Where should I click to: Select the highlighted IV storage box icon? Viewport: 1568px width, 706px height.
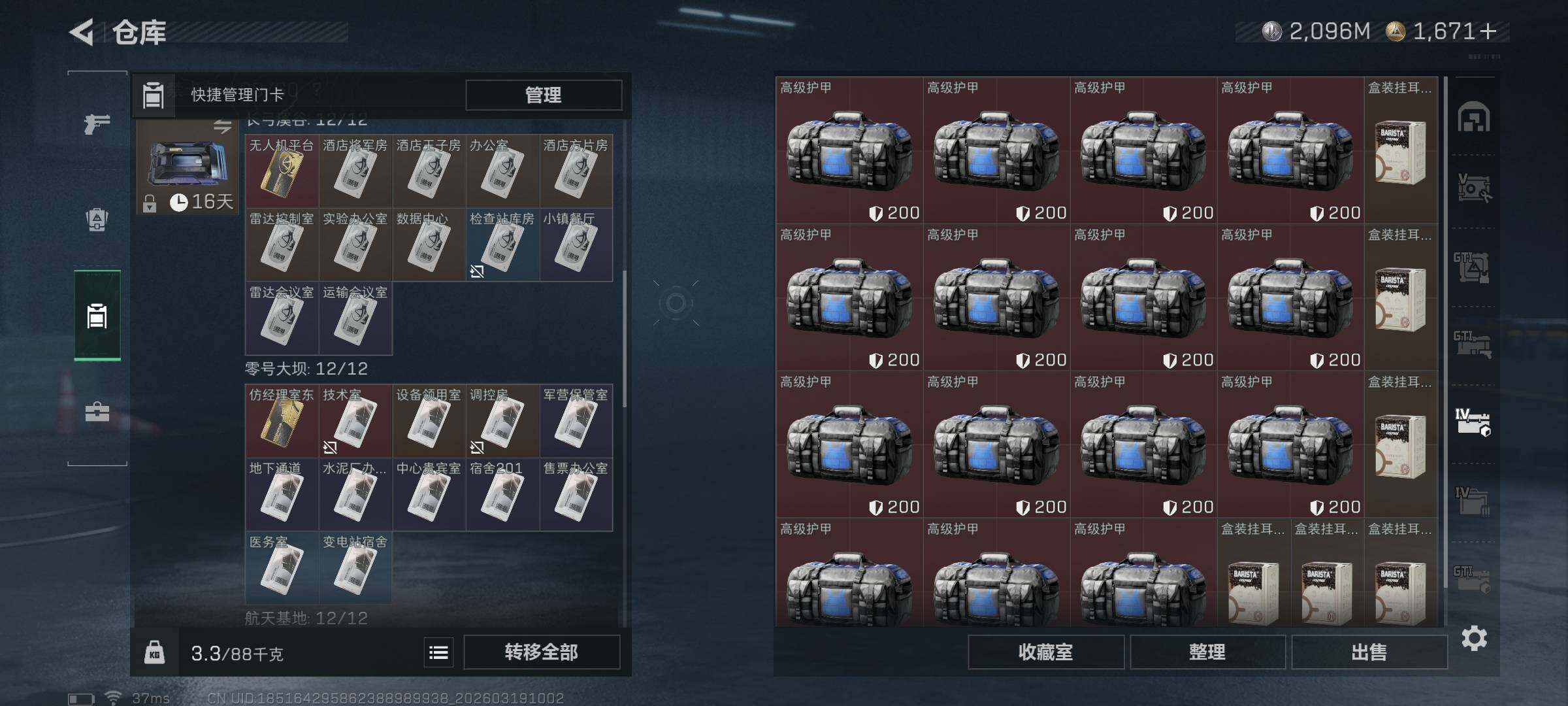[1473, 422]
